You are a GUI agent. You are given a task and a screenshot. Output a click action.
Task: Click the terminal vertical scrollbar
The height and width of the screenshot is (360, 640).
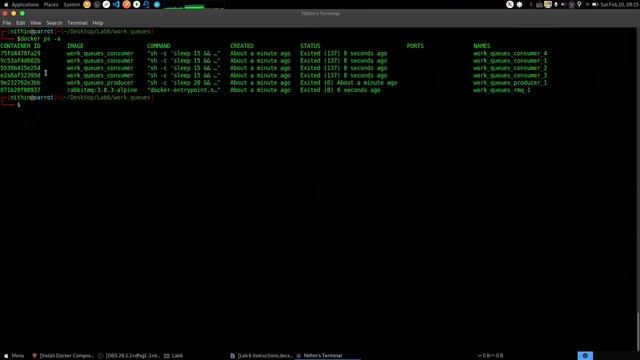coord(638,333)
